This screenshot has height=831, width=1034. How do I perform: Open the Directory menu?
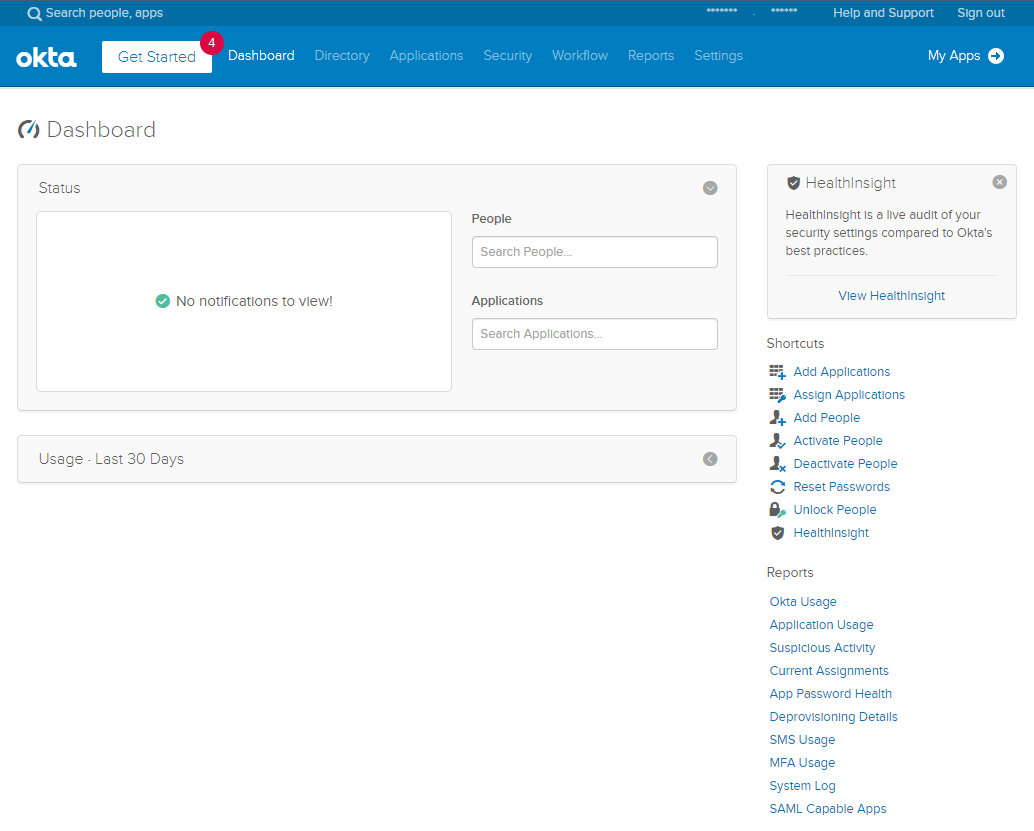point(342,55)
